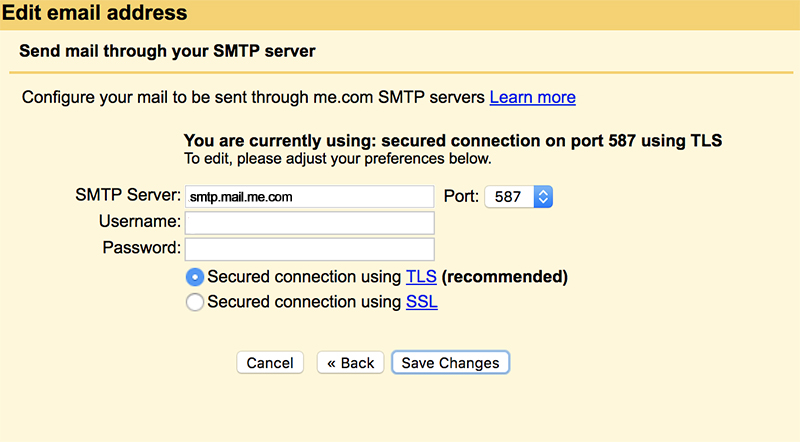Focus the Password input field
This screenshot has width=800, height=442.
click(310, 250)
